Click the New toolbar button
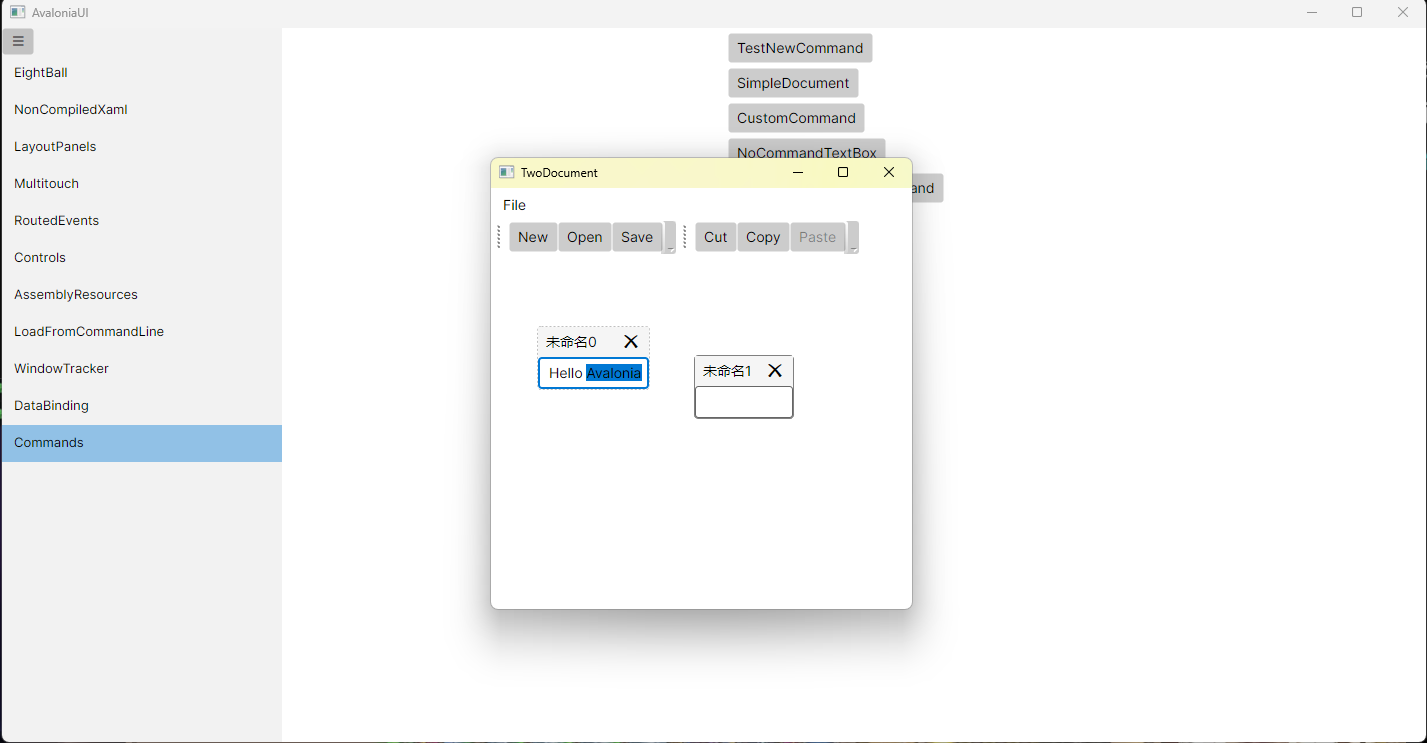This screenshot has width=1427, height=743. pos(533,237)
